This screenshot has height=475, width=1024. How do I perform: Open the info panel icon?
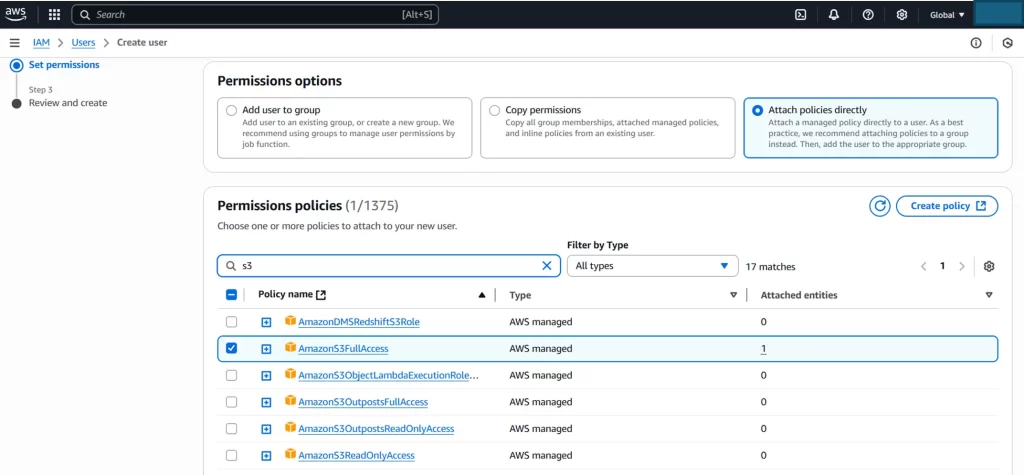pyautogui.click(x=976, y=43)
